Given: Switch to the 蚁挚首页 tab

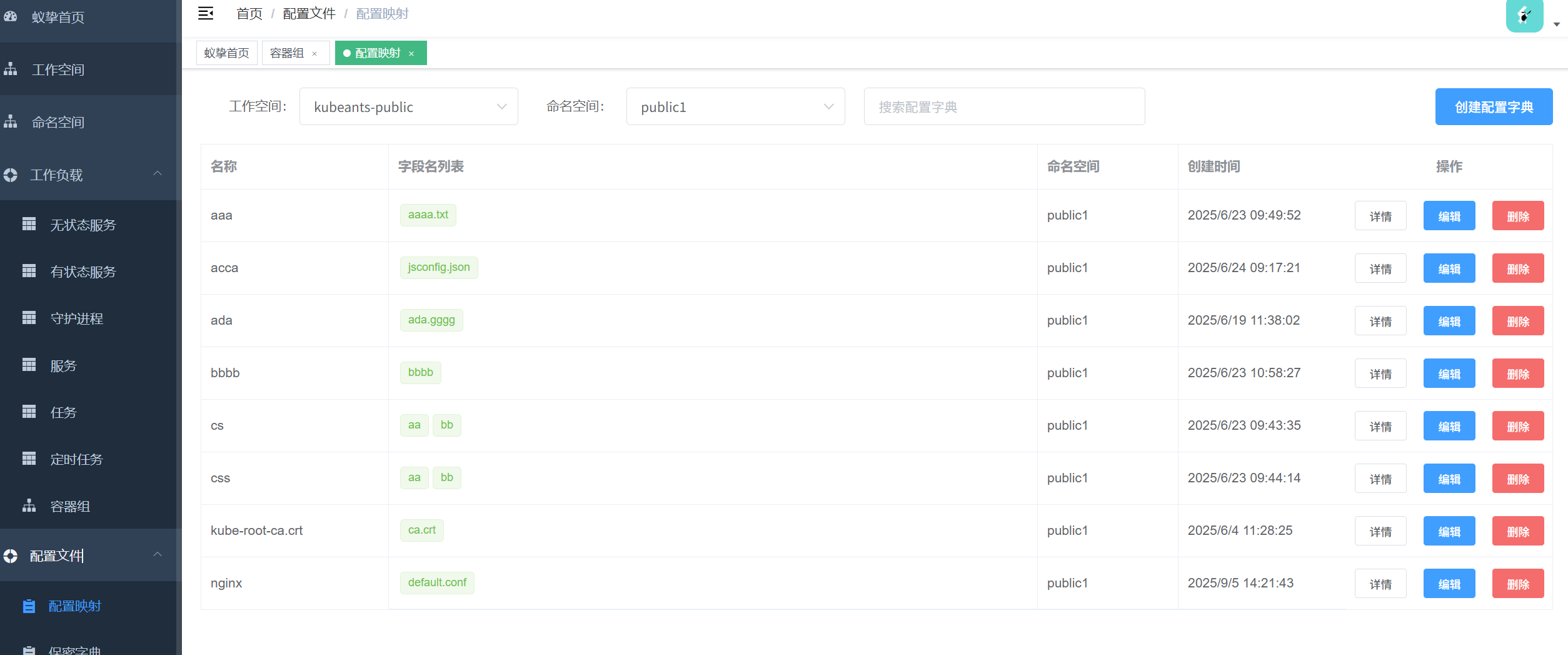Looking at the screenshot, I should click(x=226, y=53).
